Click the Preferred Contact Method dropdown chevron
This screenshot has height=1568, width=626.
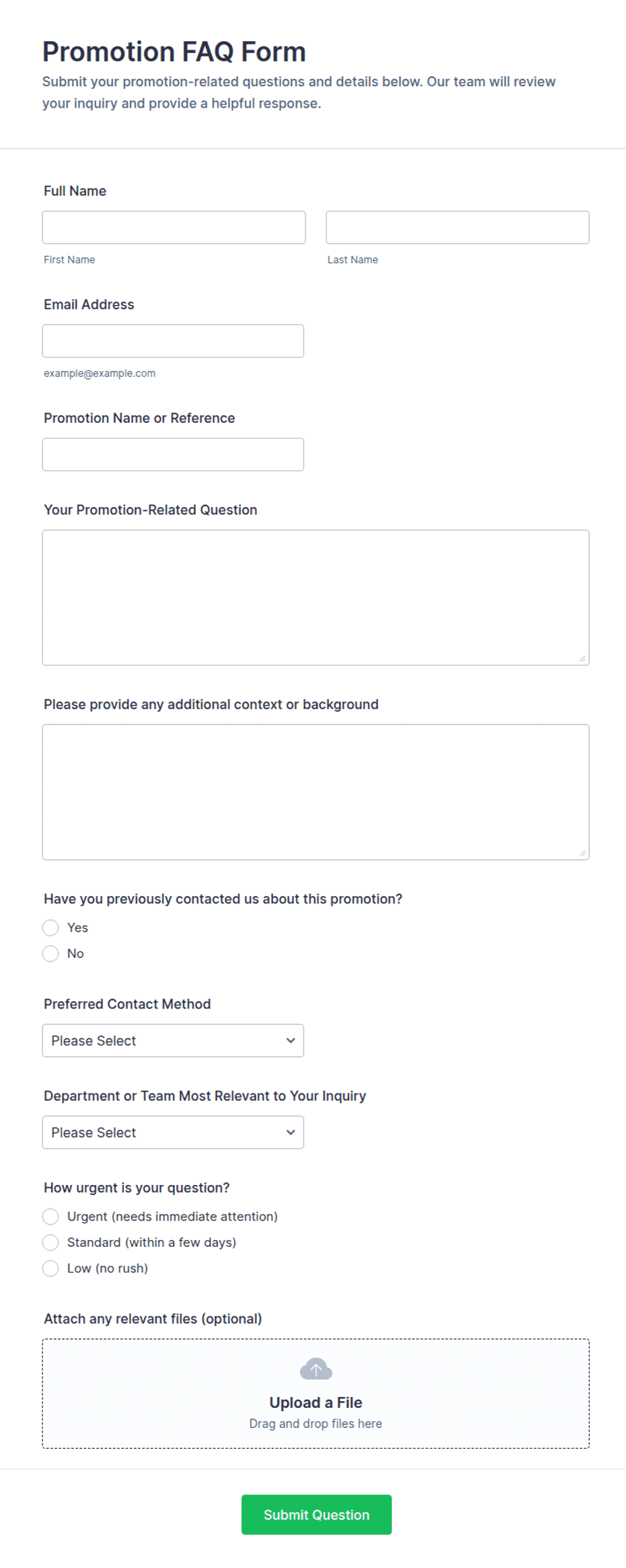pos(291,1040)
